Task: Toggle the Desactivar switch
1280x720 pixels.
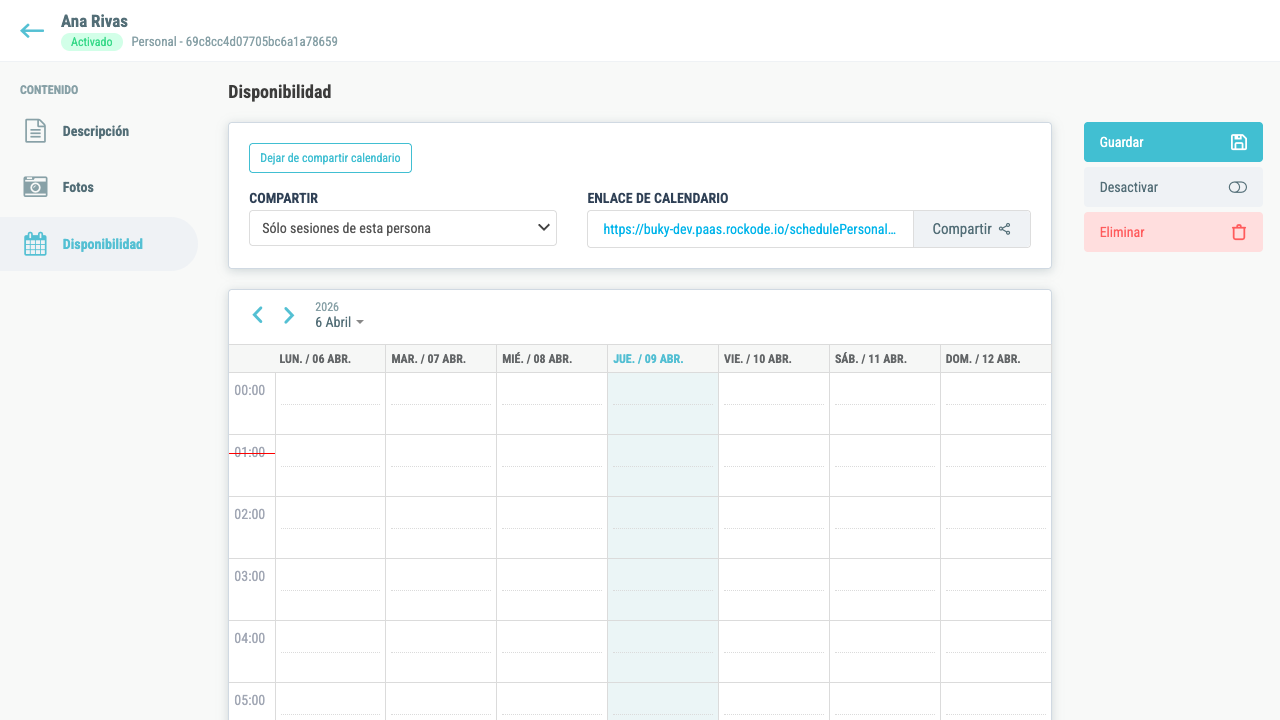Action: [x=1238, y=187]
